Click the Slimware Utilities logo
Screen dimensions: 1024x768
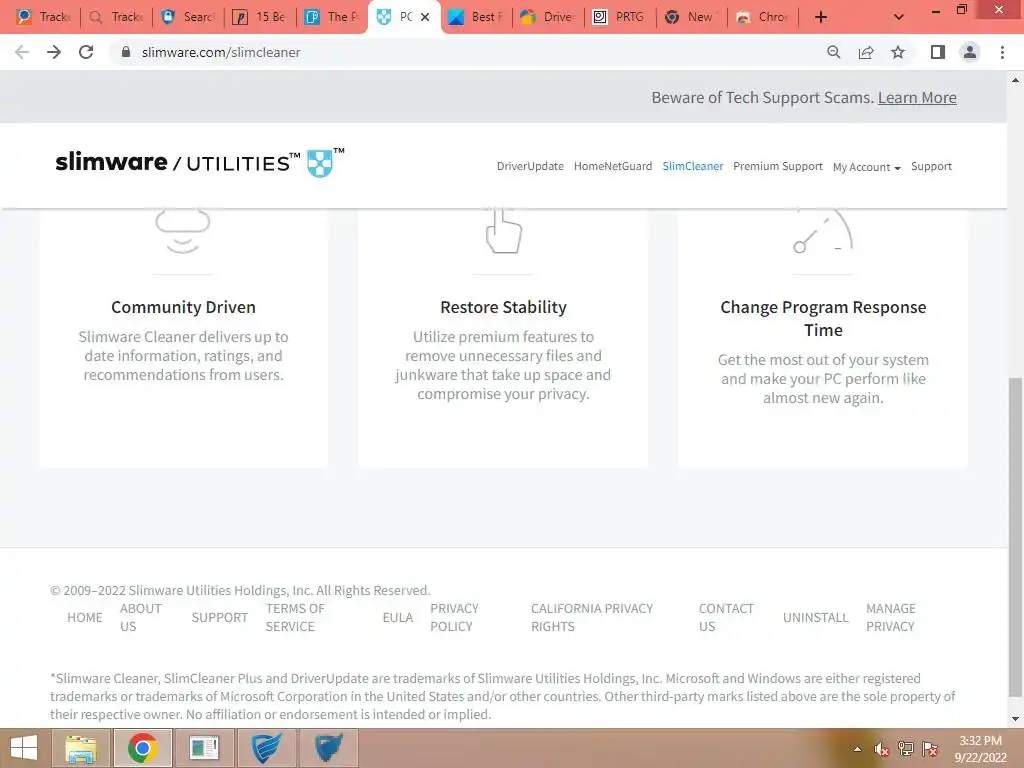[199, 162]
